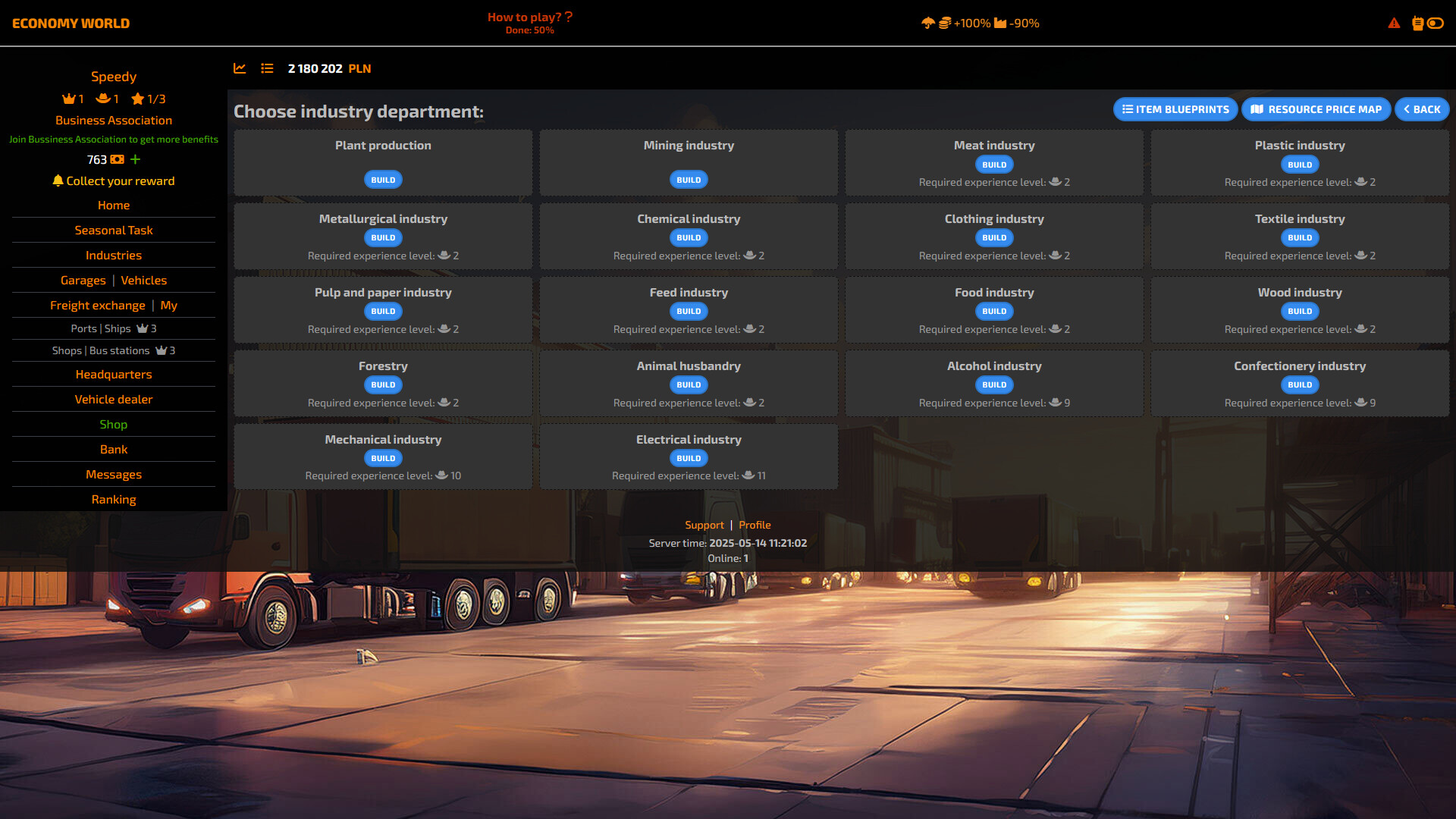This screenshot has height=819, width=1456.
Task: Open Resource Price Map
Action: click(1316, 109)
